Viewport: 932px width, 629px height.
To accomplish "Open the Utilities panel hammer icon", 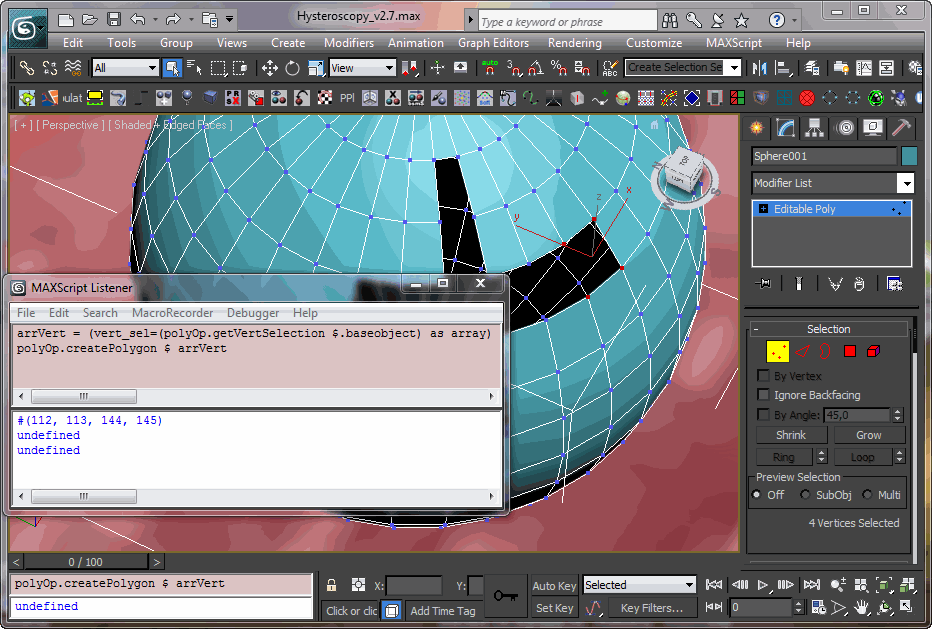I will (899, 128).
